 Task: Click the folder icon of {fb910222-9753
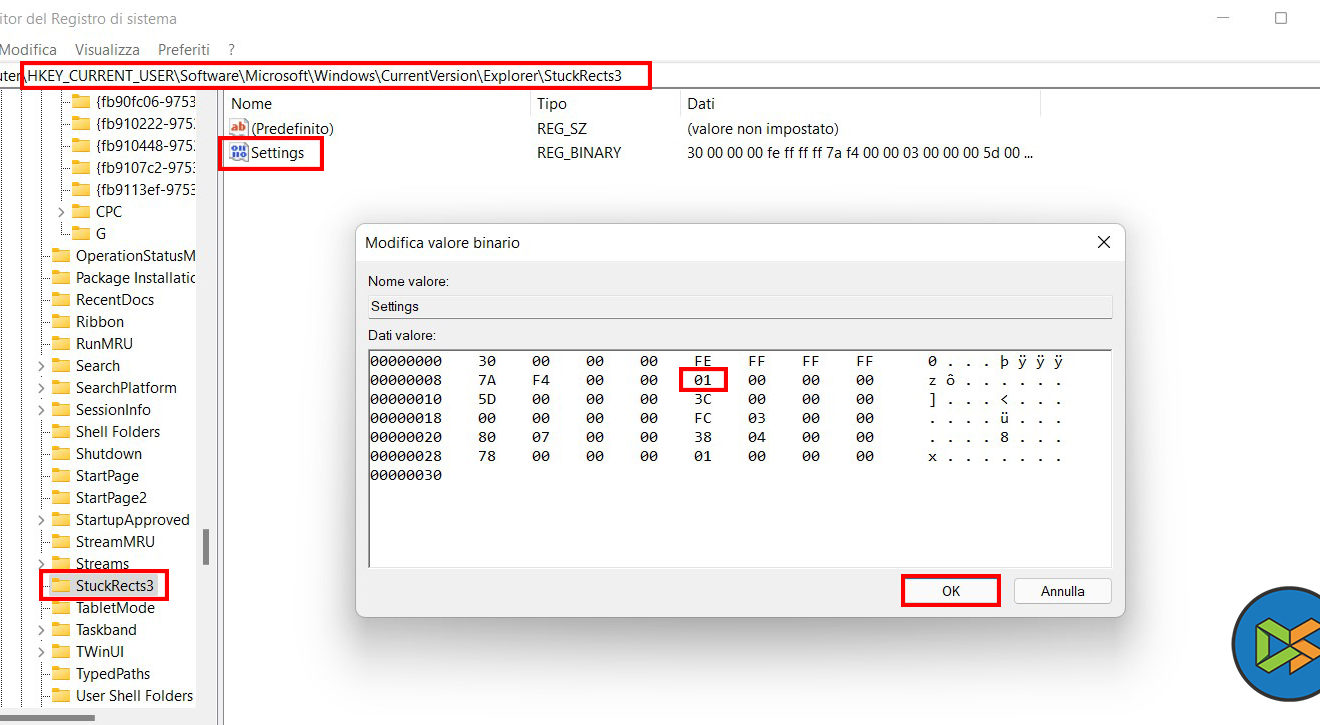point(81,124)
